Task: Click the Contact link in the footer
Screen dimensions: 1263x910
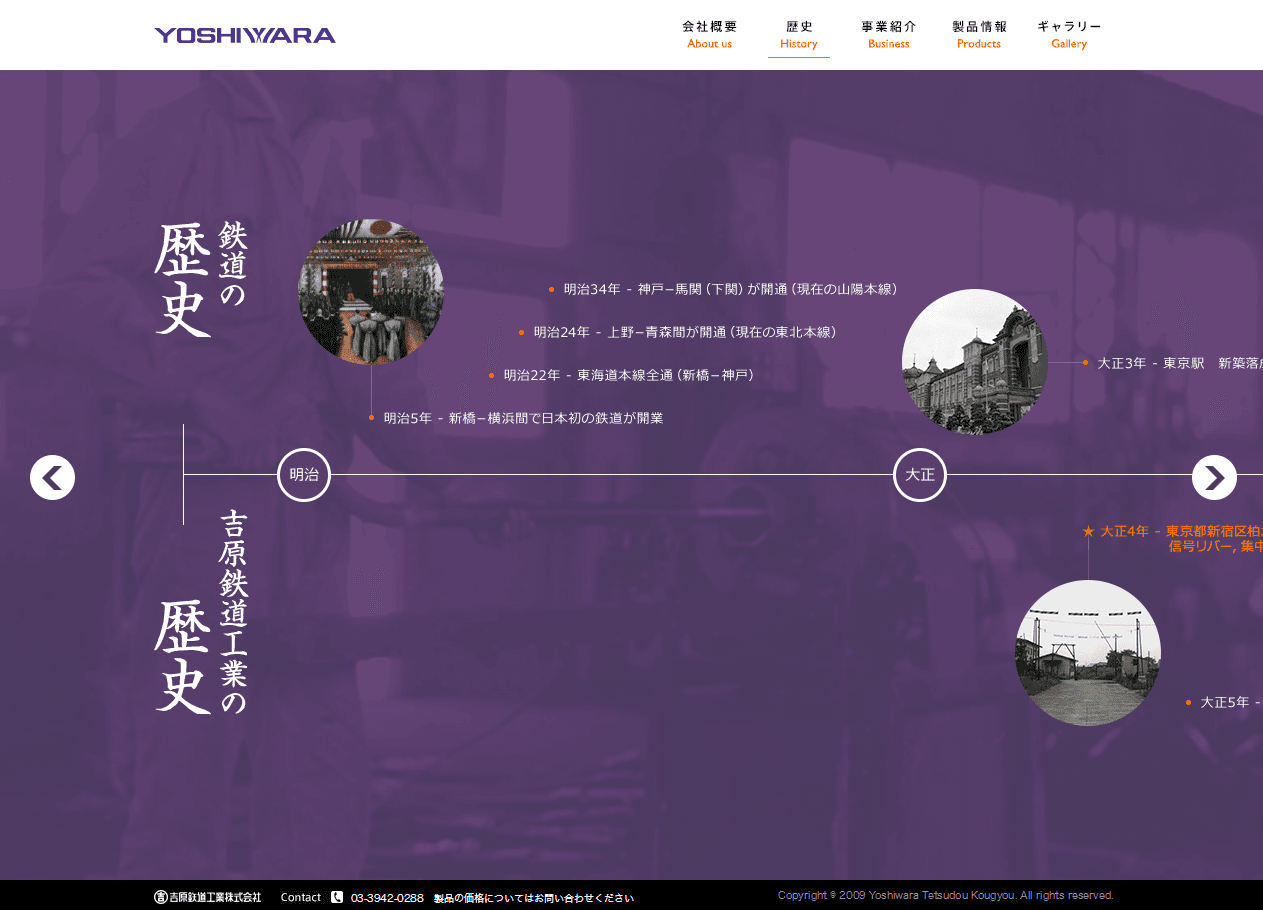Action: pyautogui.click(x=300, y=897)
